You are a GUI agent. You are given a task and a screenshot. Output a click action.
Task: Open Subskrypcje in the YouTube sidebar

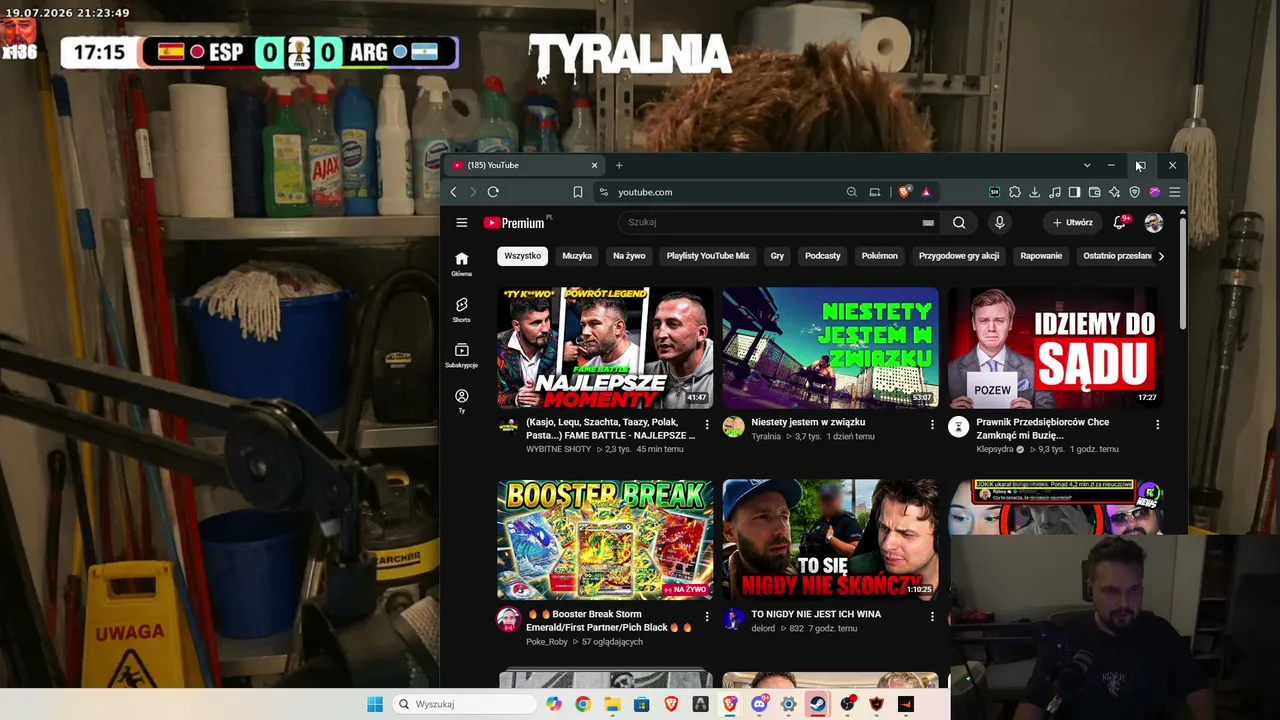(461, 356)
